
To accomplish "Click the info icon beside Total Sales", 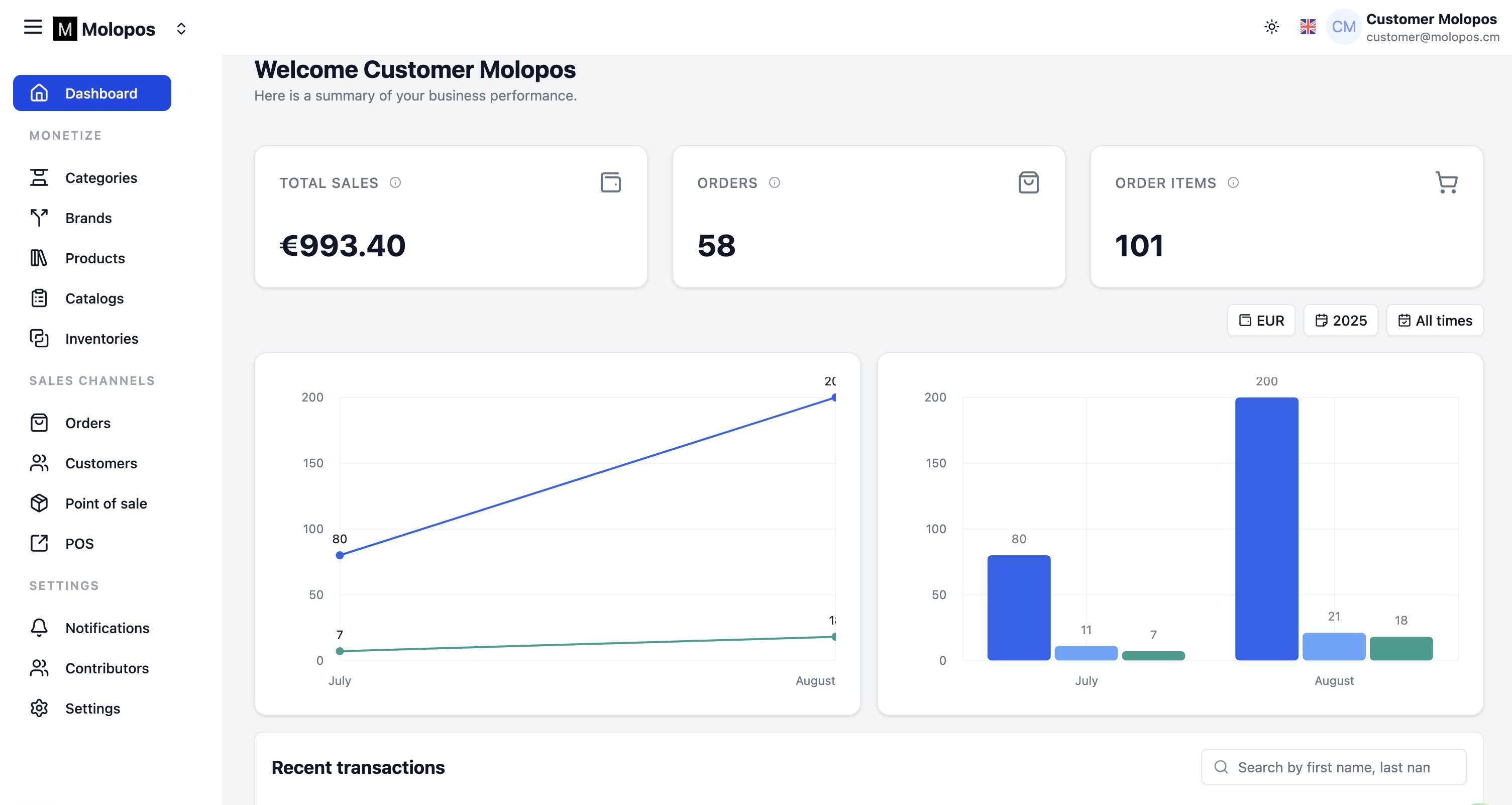I will click(x=395, y=182).
